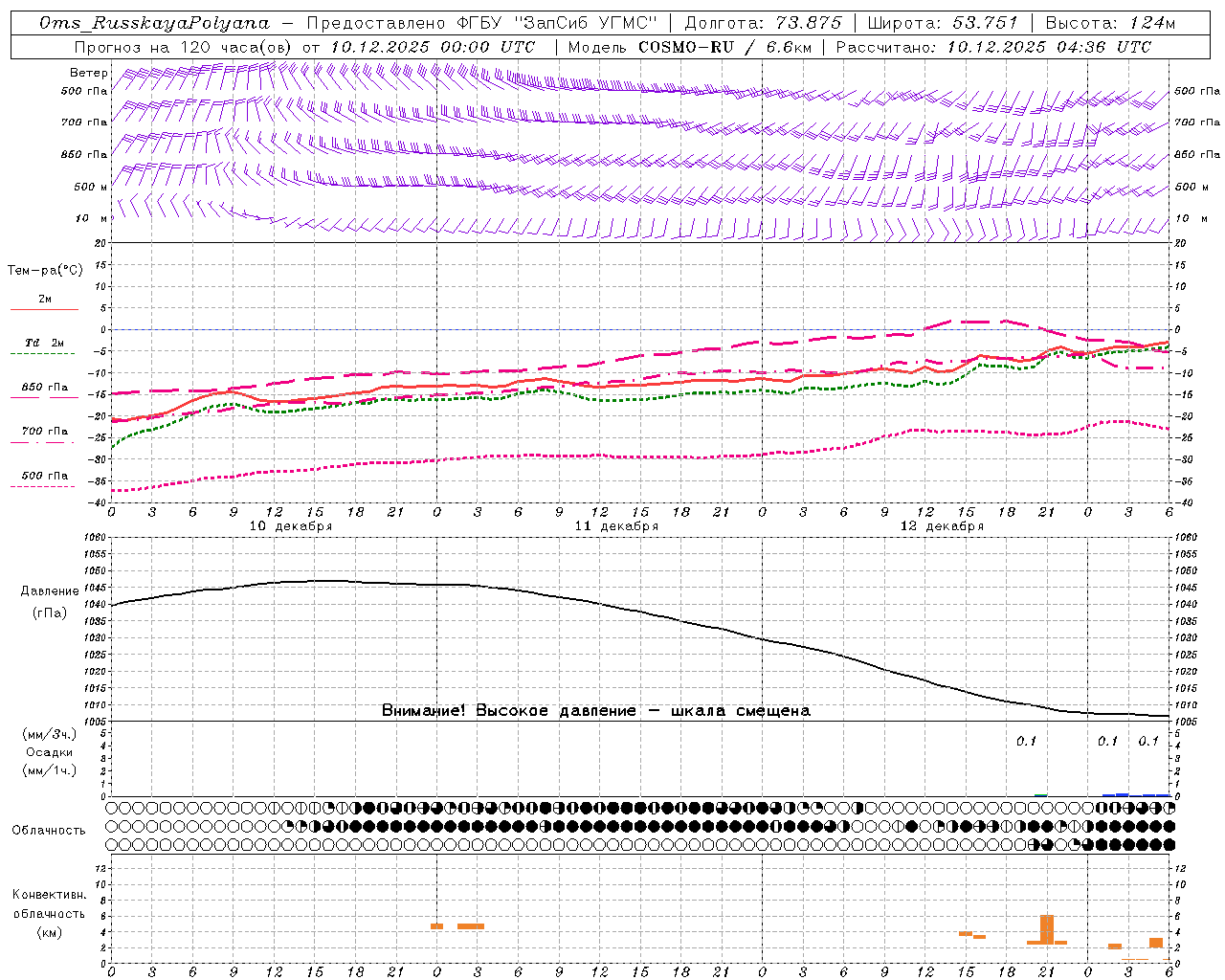Click the 10 м wind level label on left
Image resolution: width=1225 pixels, height=980 pixels.
(92, 218)
